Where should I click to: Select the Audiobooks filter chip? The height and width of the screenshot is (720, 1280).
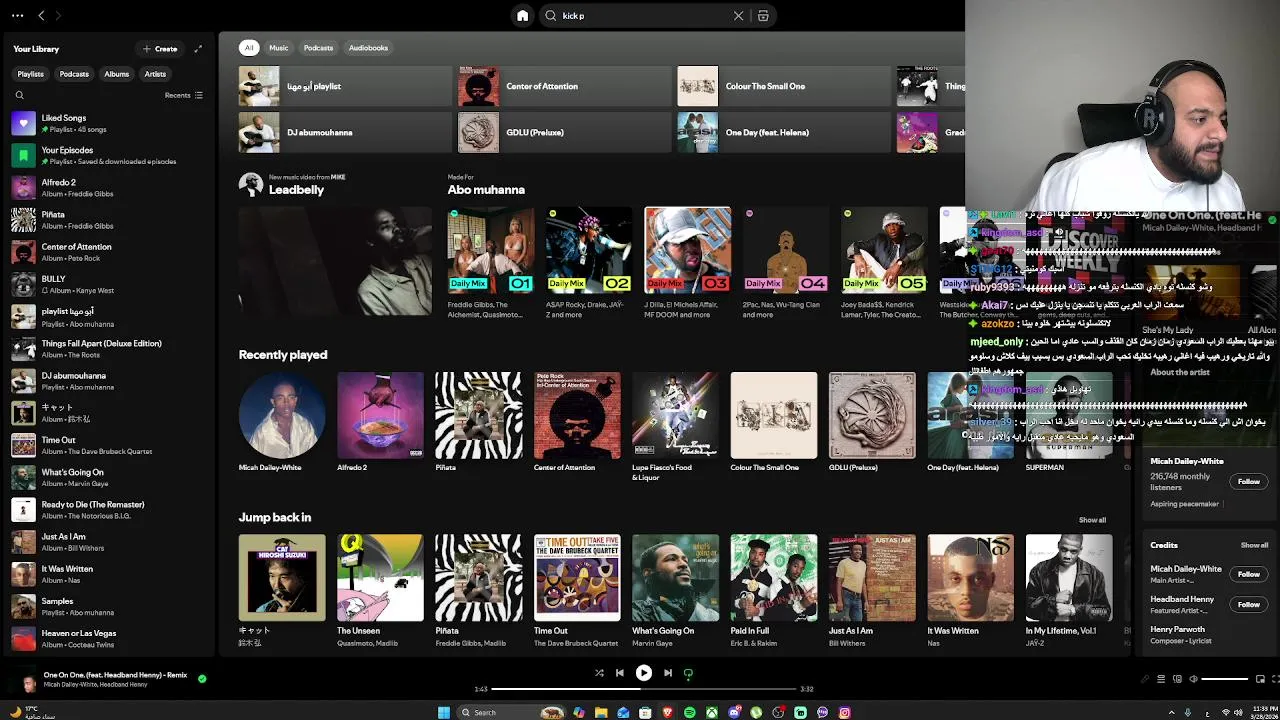coord(368,48)
